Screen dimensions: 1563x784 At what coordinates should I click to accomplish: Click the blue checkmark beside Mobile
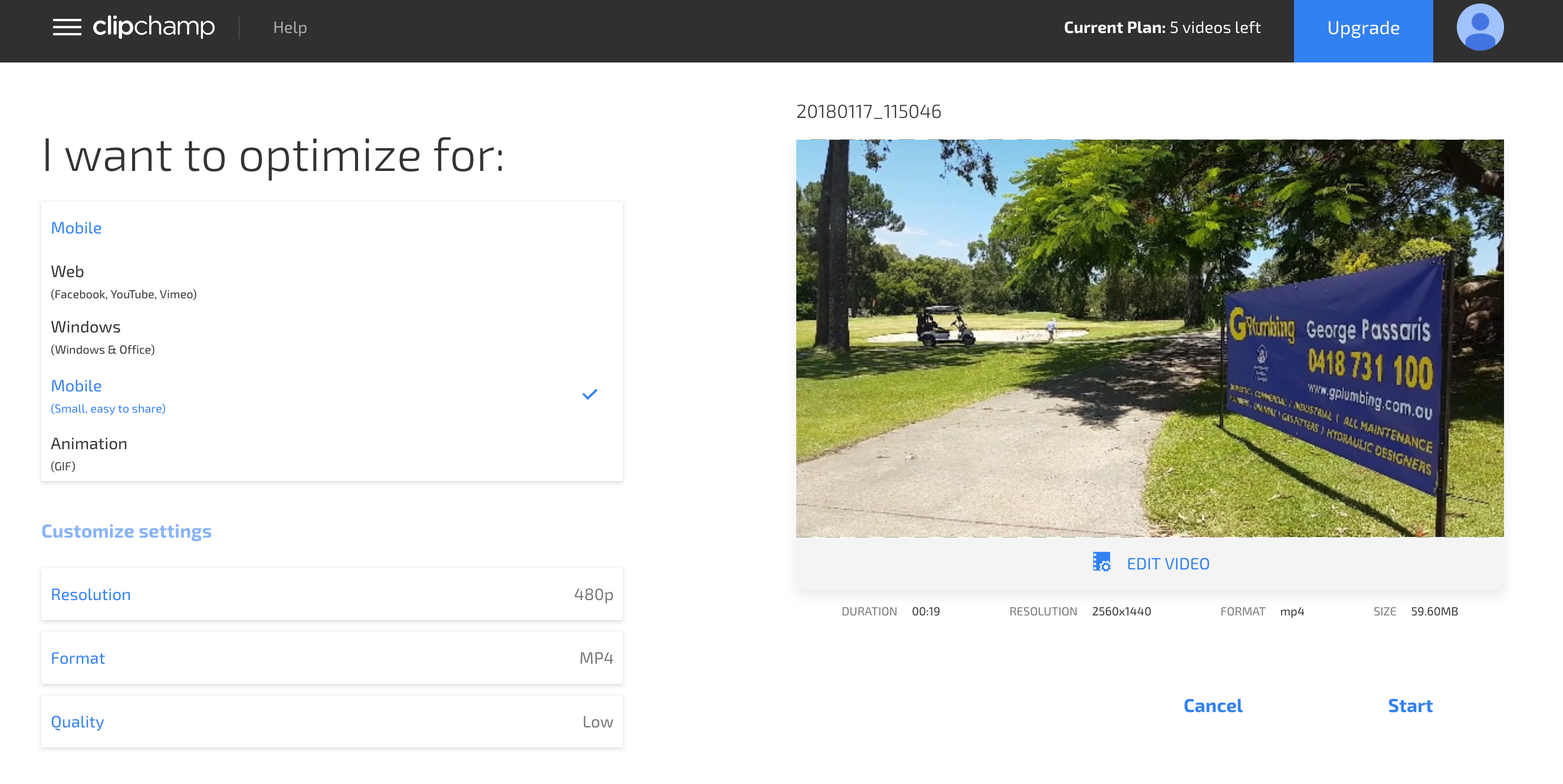[x=589, y=395]
